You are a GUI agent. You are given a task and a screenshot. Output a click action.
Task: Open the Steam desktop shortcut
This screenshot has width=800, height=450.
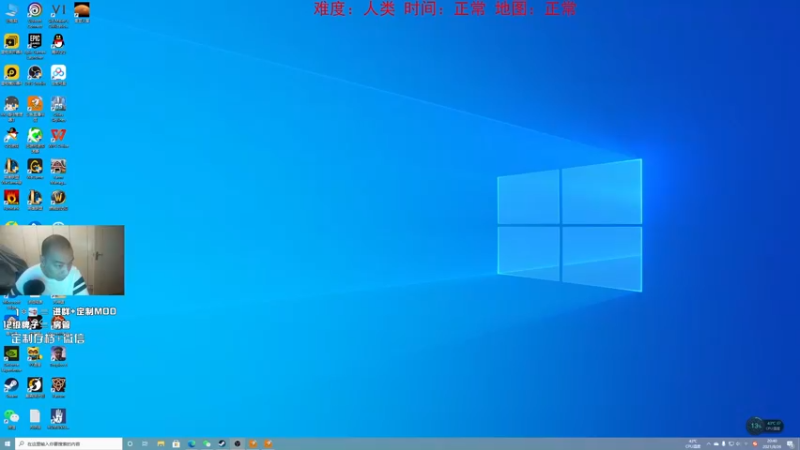(x=11, y=387)
